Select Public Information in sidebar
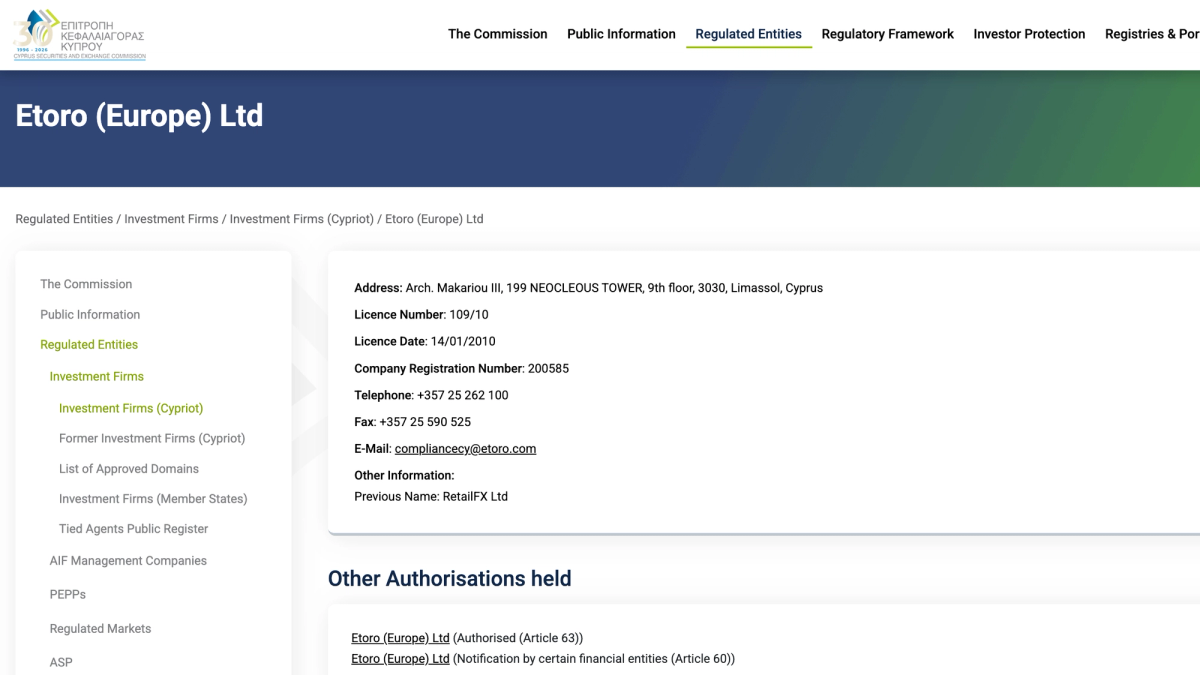This screenshot has width=1200, height=675. [x=90, y=314]
